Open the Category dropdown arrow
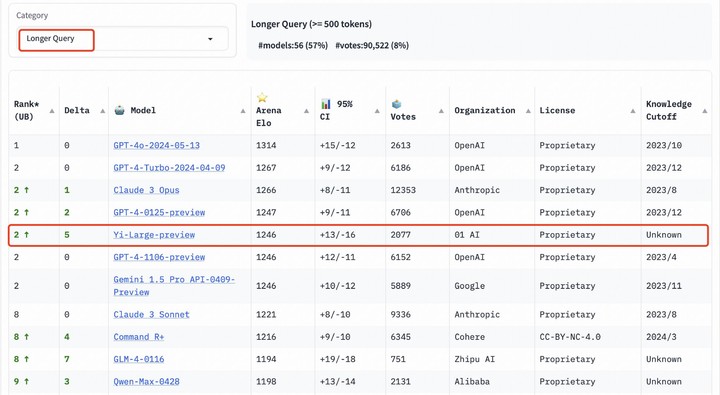The height and width of the screenshot is (395, 720). point(210,39)
